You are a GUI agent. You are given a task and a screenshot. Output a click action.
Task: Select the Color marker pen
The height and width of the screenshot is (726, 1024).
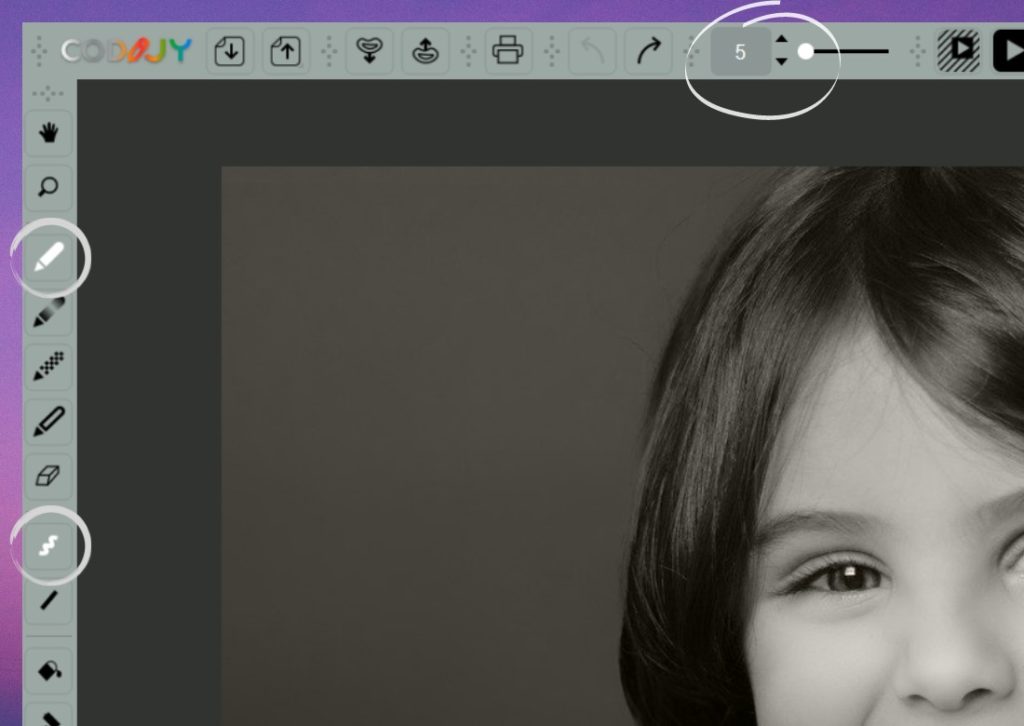click(47, 420)
